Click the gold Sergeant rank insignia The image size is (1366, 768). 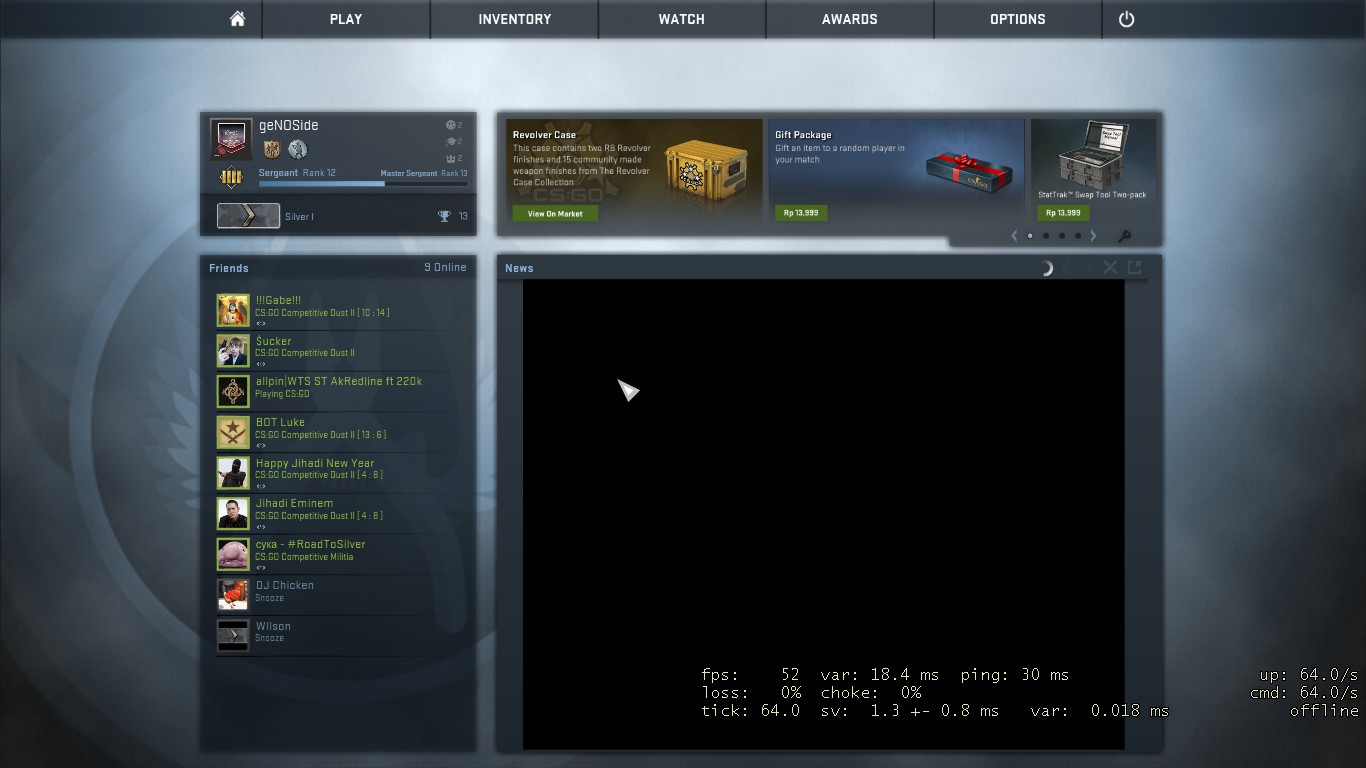231,178
